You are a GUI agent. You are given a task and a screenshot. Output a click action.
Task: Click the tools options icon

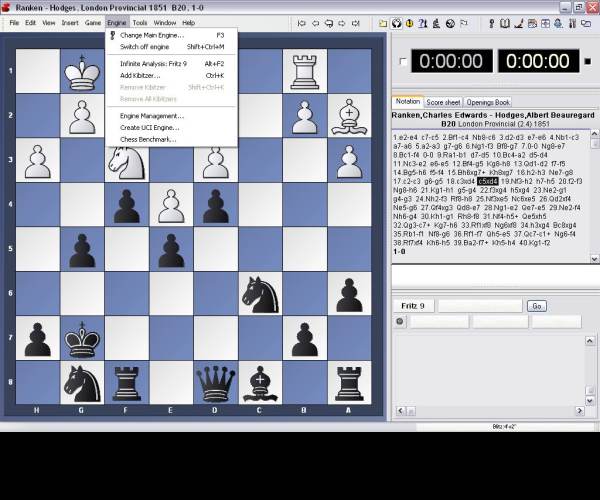point(572,24)
